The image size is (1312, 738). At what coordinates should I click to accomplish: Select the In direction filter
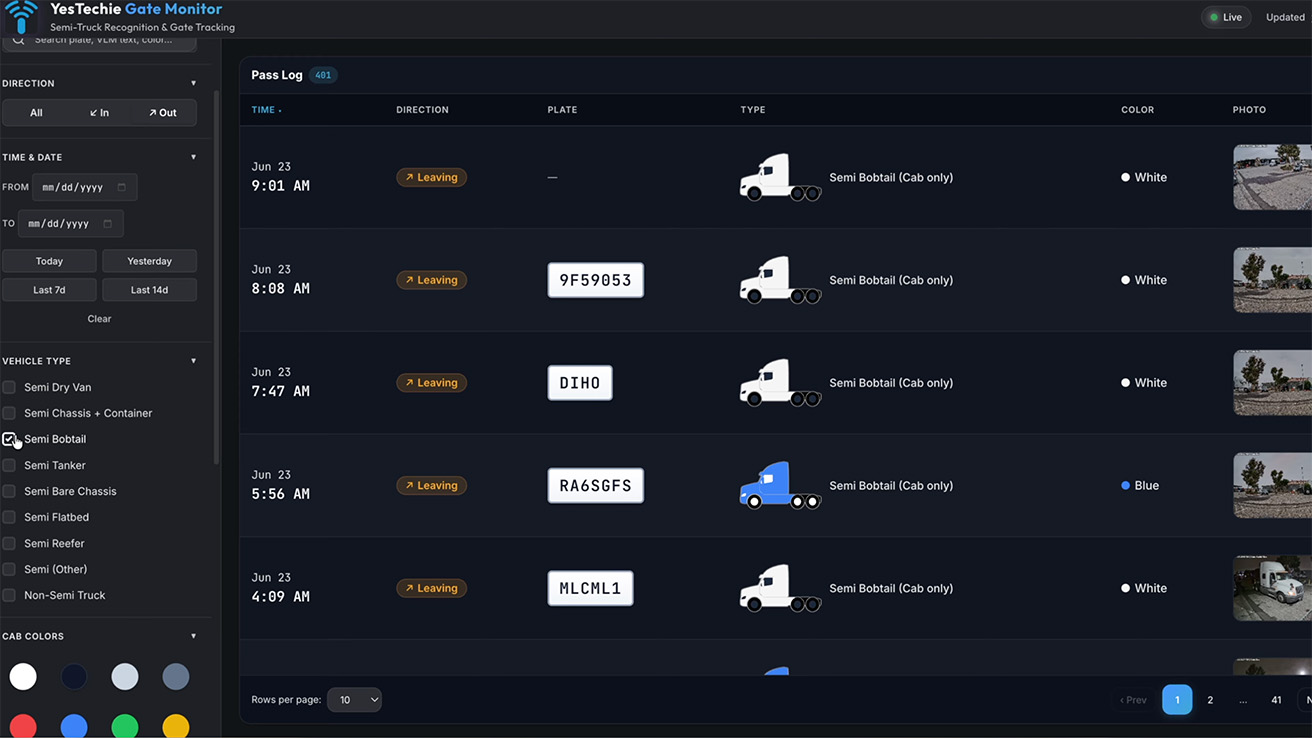click(99, 113)
